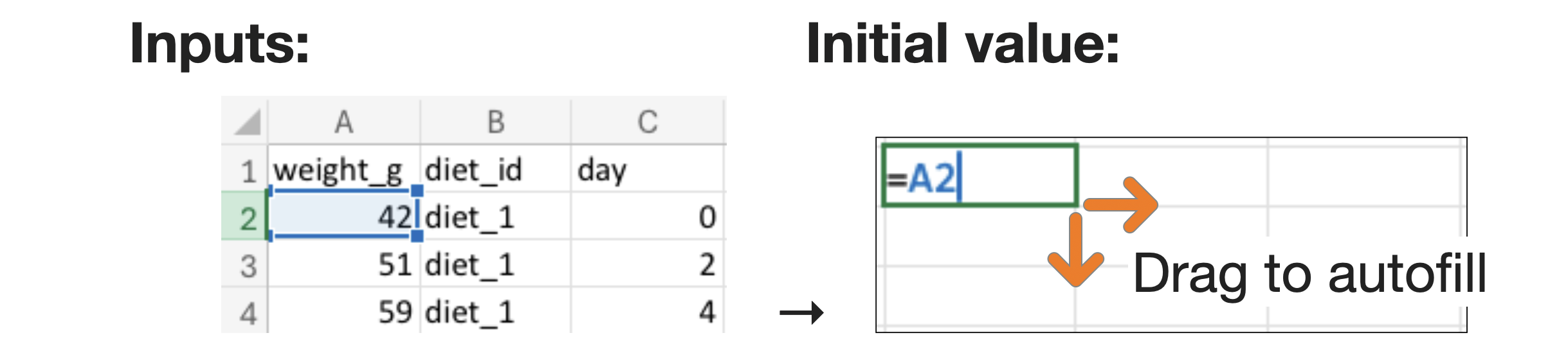The width and height of the screenshot is (1568, 360).
Task: Click the small black arrow between panels
Action: tap(801, 313)
